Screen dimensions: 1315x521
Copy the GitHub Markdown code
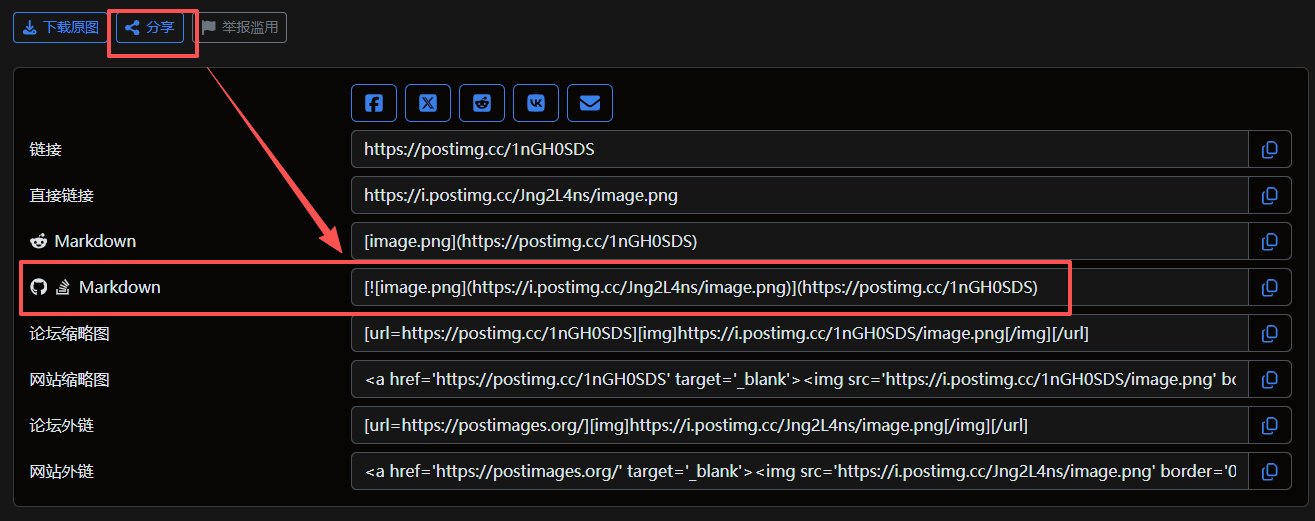tap(1270, 288)
